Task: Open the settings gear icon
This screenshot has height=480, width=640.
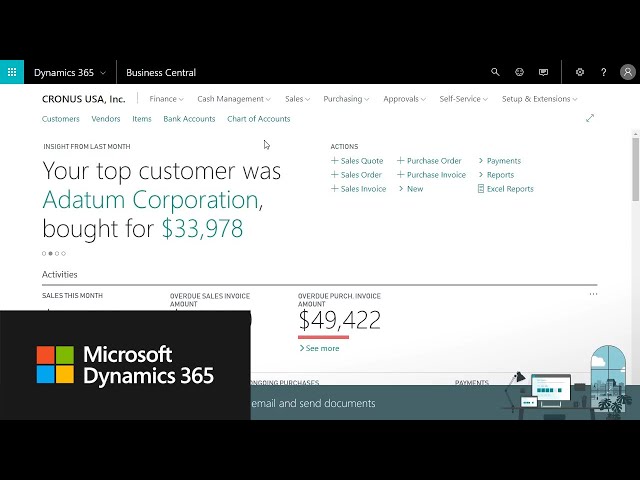Action: tap(580, 72)
